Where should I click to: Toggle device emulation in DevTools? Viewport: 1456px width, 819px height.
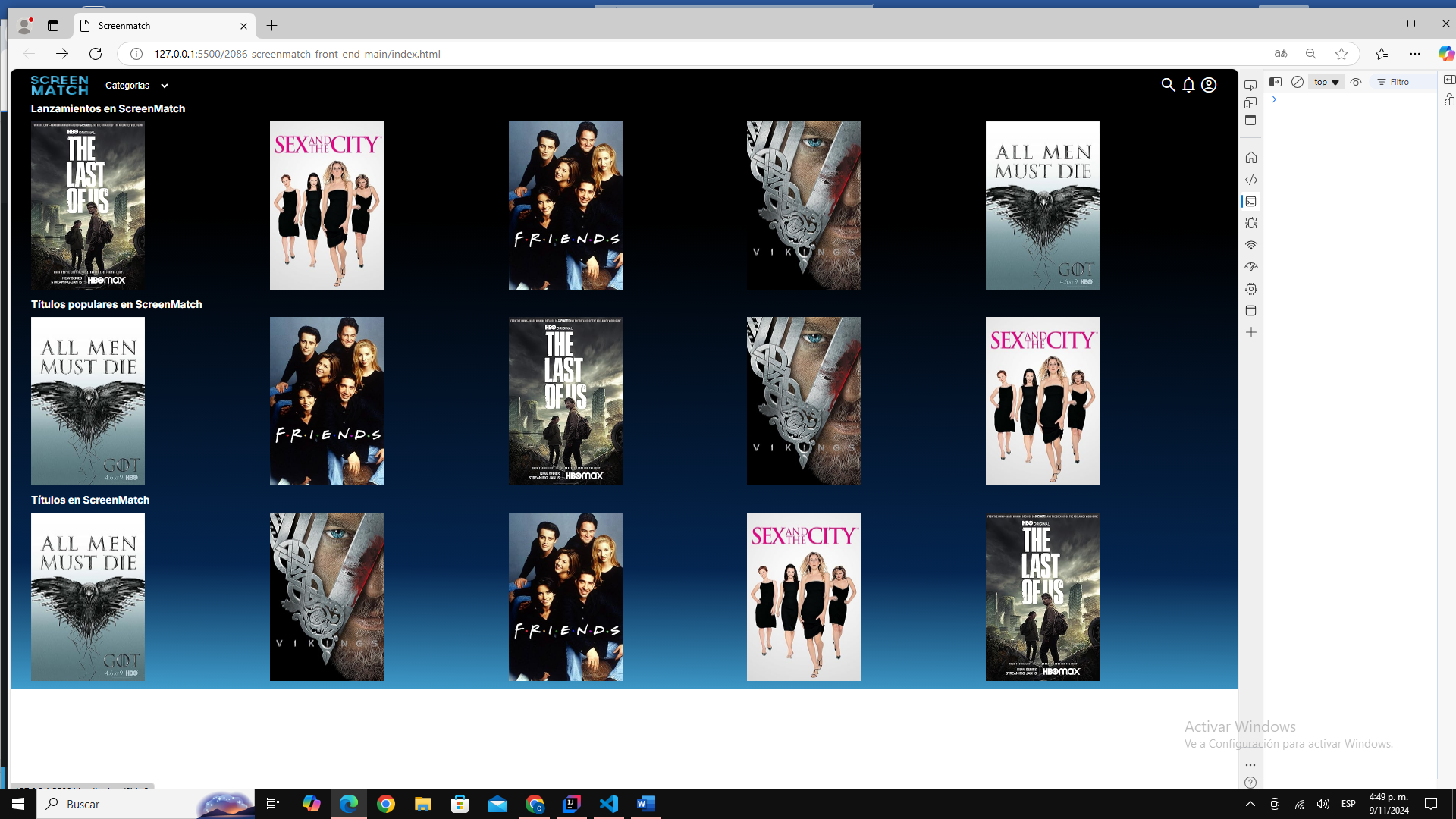click(x=1250, y=102)
